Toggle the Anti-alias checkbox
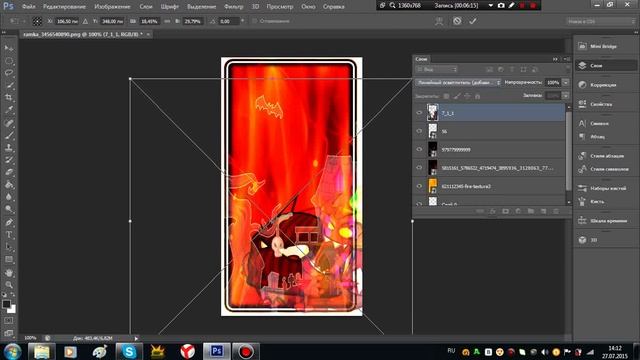This screenshot has height=360, width=640. (254, 21)
